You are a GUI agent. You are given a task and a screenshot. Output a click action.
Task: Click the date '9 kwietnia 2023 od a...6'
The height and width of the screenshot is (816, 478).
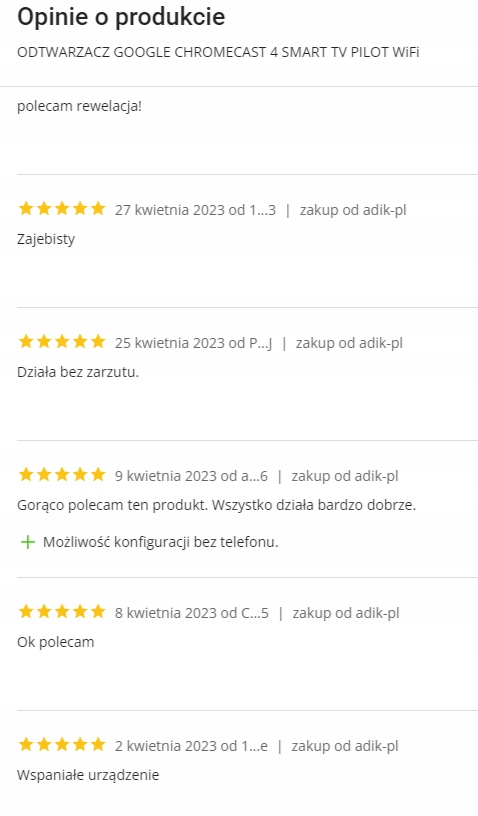(191, 476)
